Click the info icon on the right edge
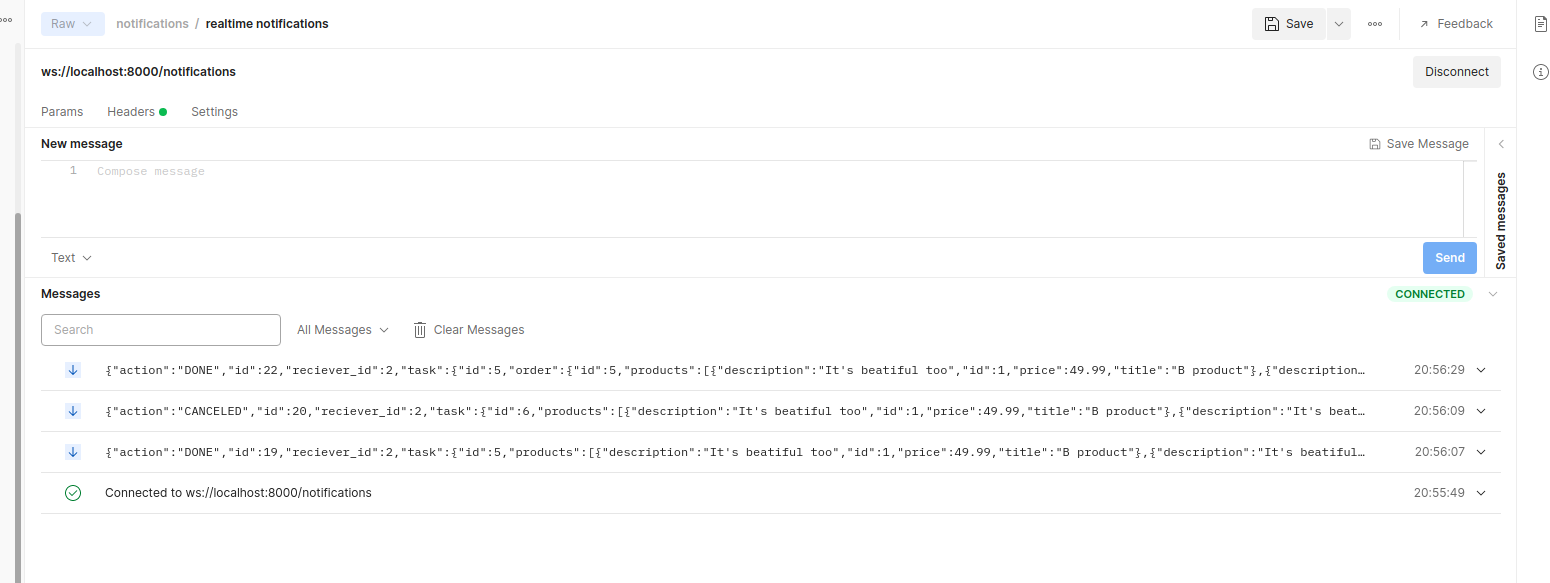The image size is (1550, 583). 1540,72
